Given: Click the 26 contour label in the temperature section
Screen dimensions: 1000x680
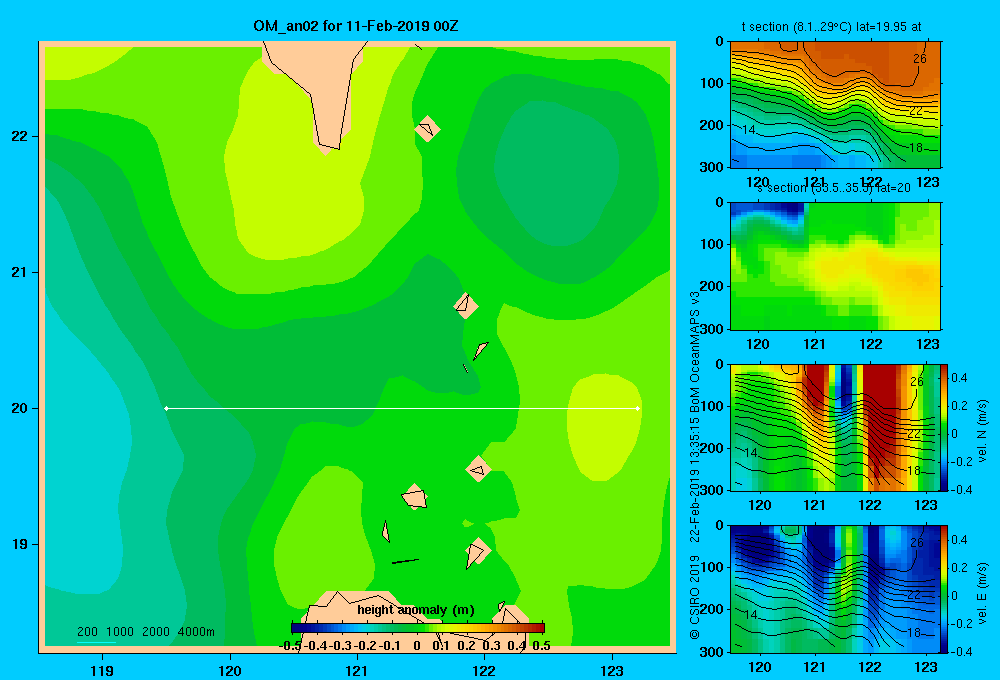Looking at the screenshot, I should pyautogui.click(x=920, y=59).
